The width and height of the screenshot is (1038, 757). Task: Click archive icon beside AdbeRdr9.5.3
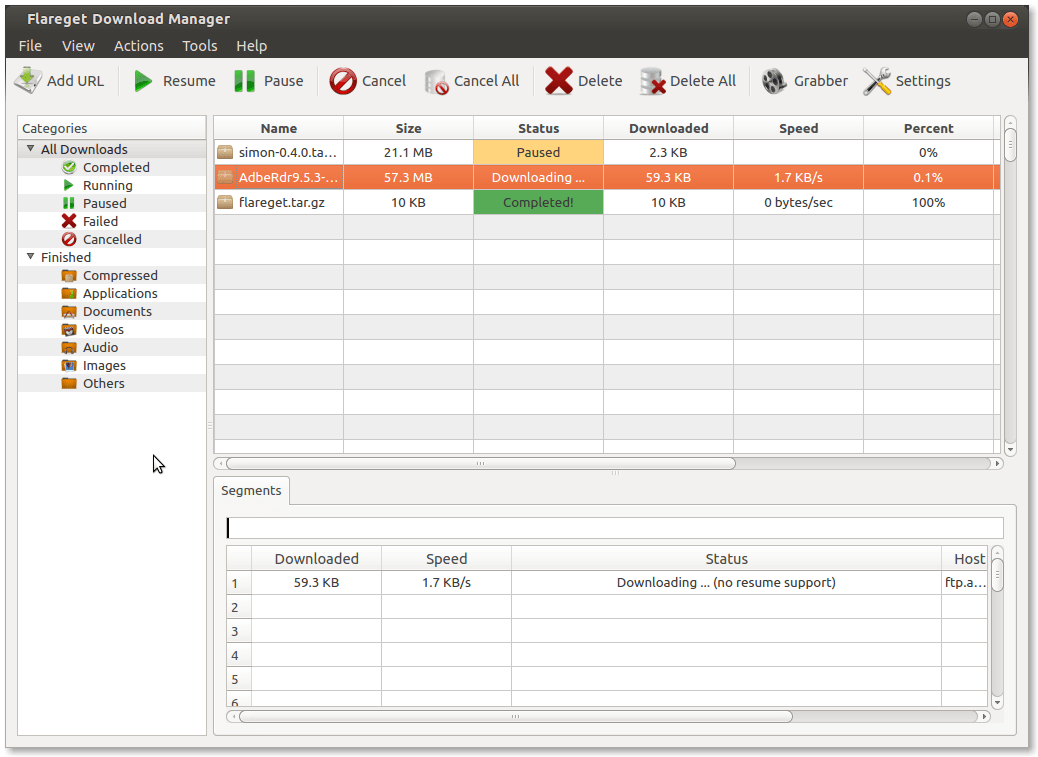pos(225,177)
